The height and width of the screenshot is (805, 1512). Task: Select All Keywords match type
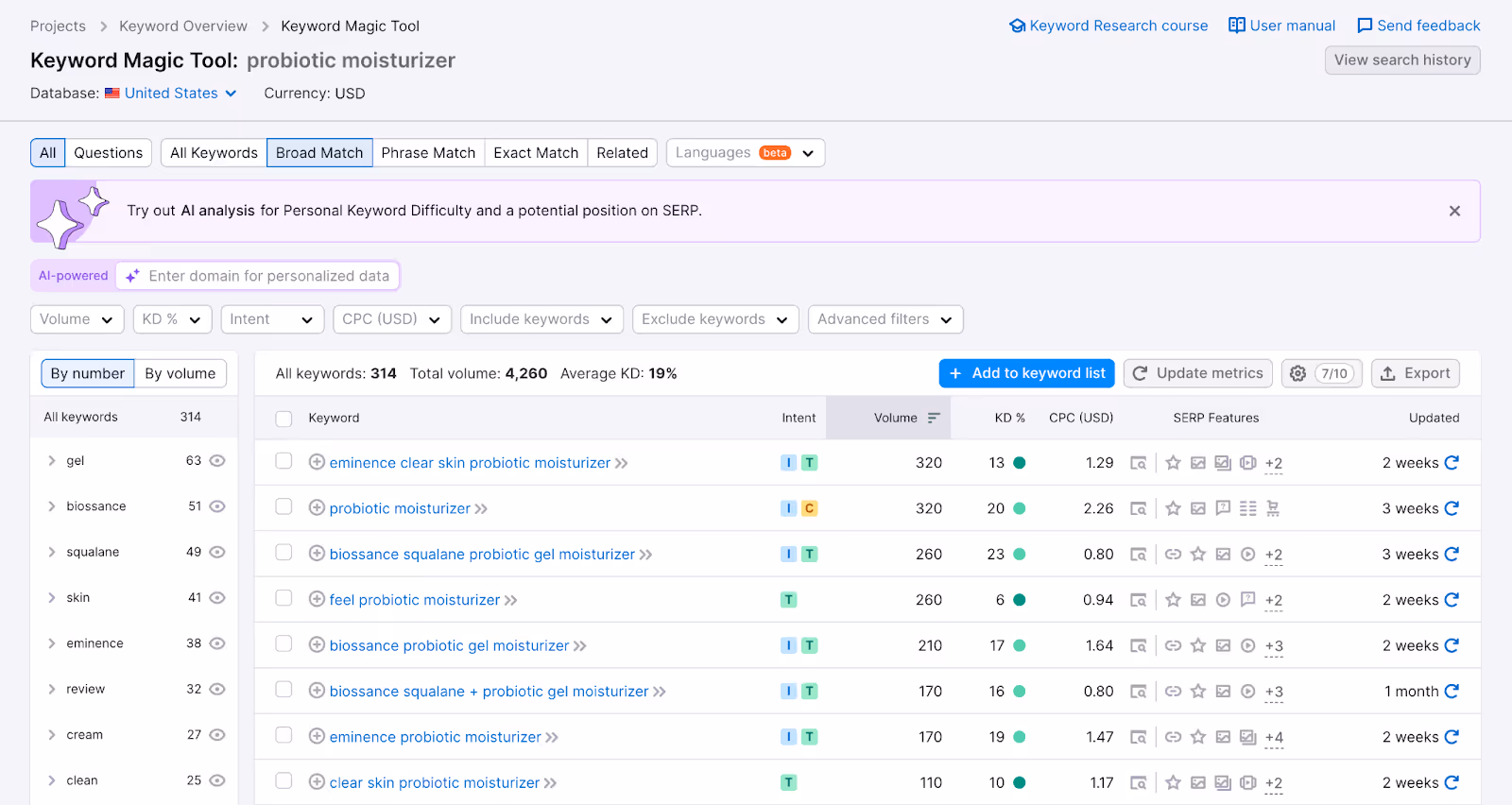click(x=215, y=153)
